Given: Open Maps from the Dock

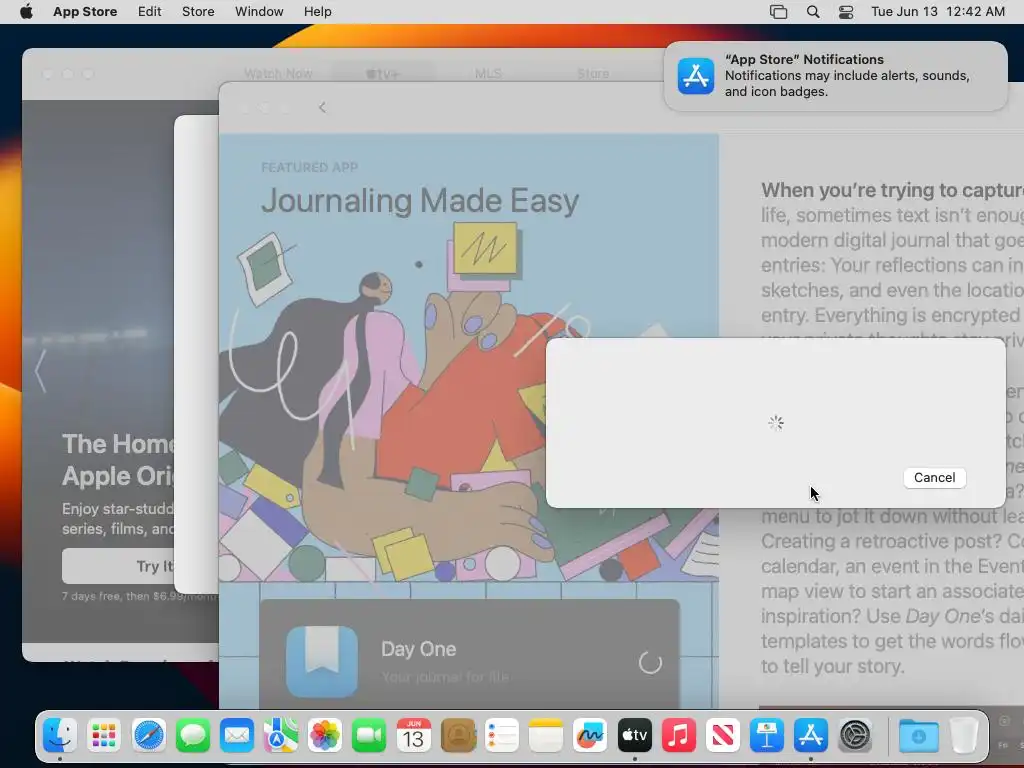Looking at the screenshot, I should click(x=281, y=736).
